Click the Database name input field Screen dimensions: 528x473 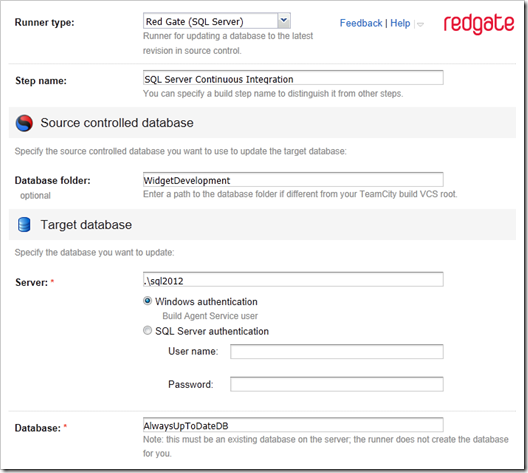point(293,425)
